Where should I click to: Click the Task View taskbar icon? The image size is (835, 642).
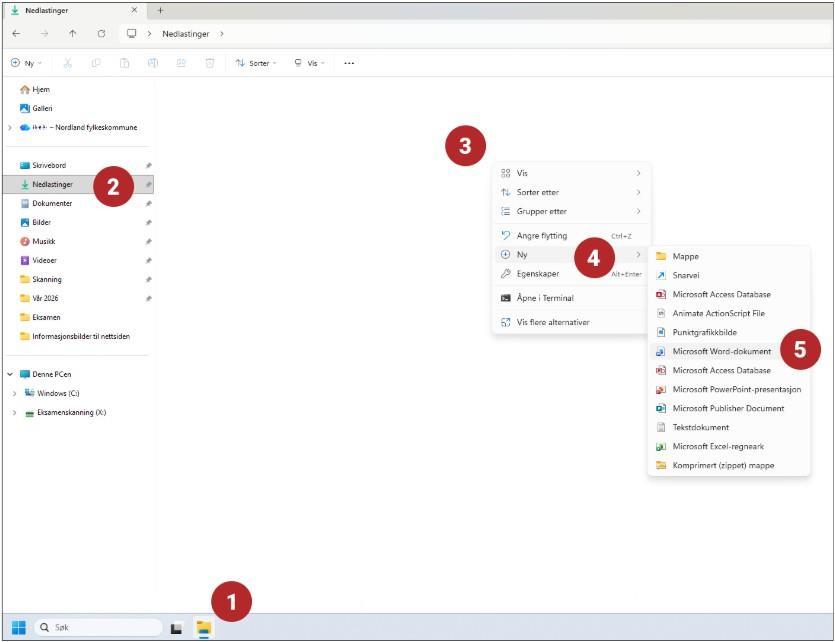177,628
